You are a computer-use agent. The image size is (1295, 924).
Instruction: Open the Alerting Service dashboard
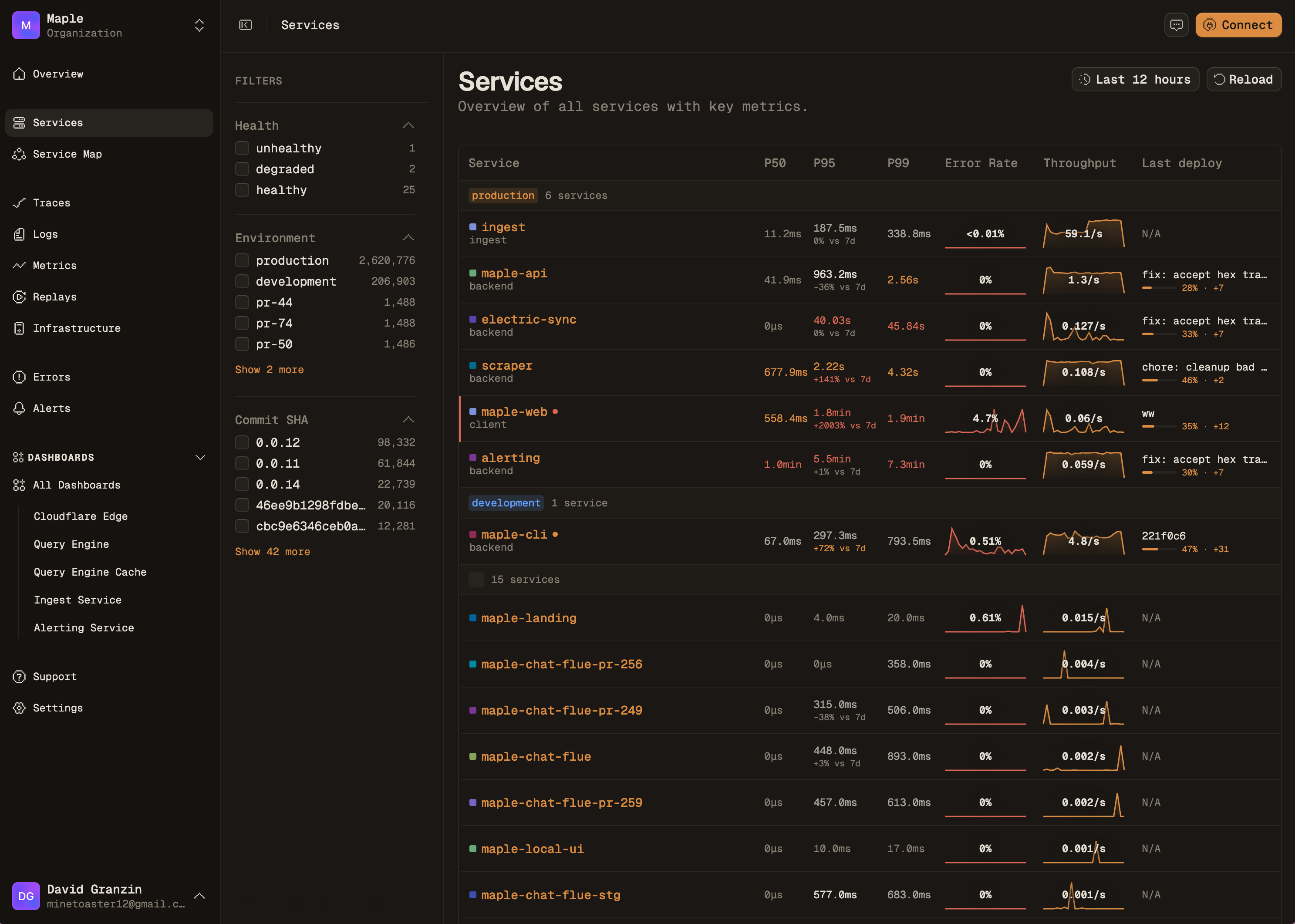tap(84, 628)
